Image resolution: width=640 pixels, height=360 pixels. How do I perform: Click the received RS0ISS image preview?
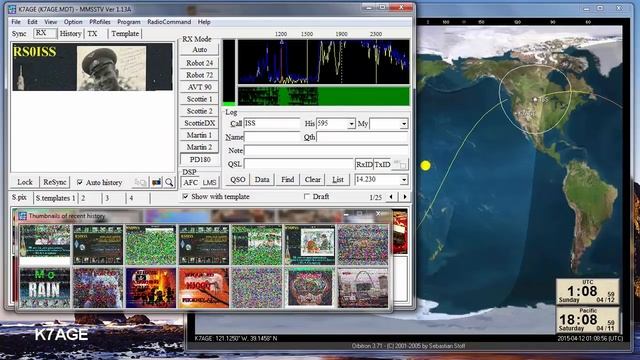(92, 67)
